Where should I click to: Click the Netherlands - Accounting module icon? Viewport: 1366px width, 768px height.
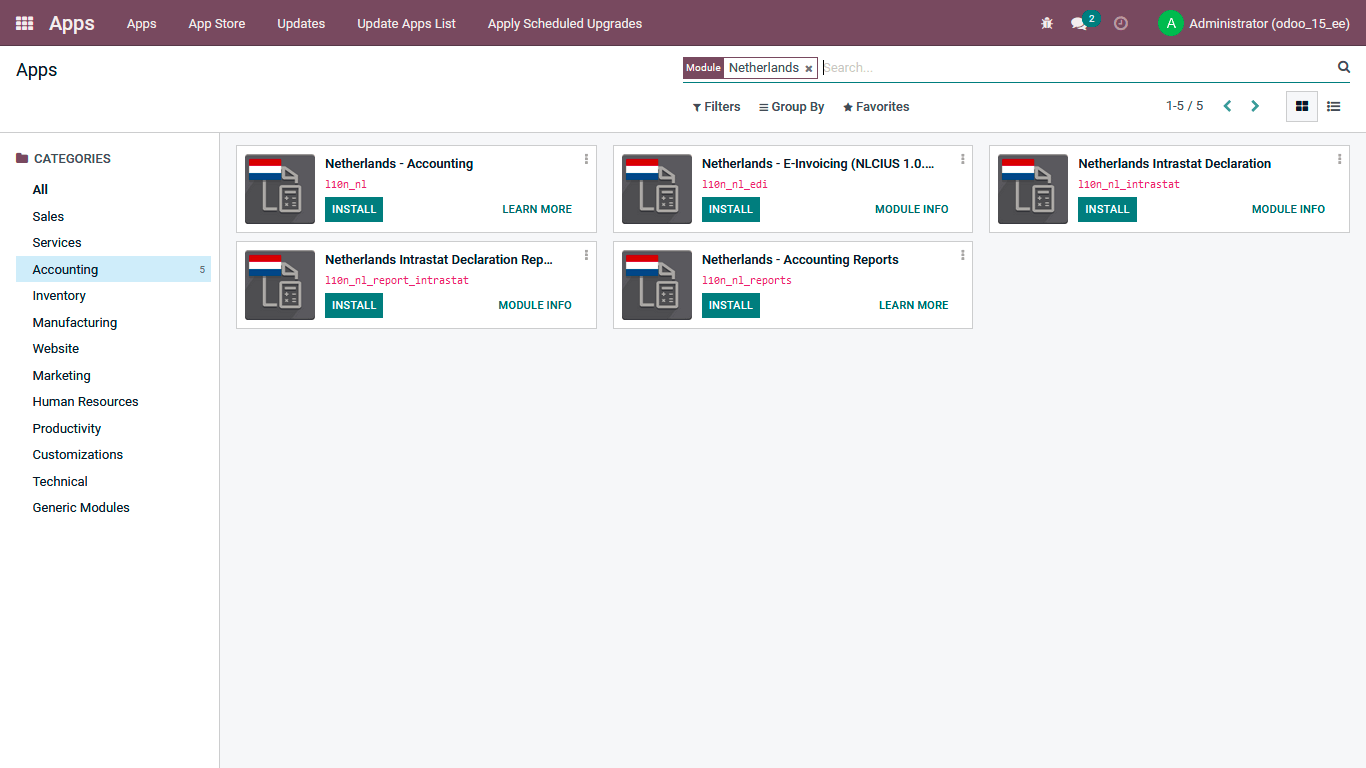point(280,189)
